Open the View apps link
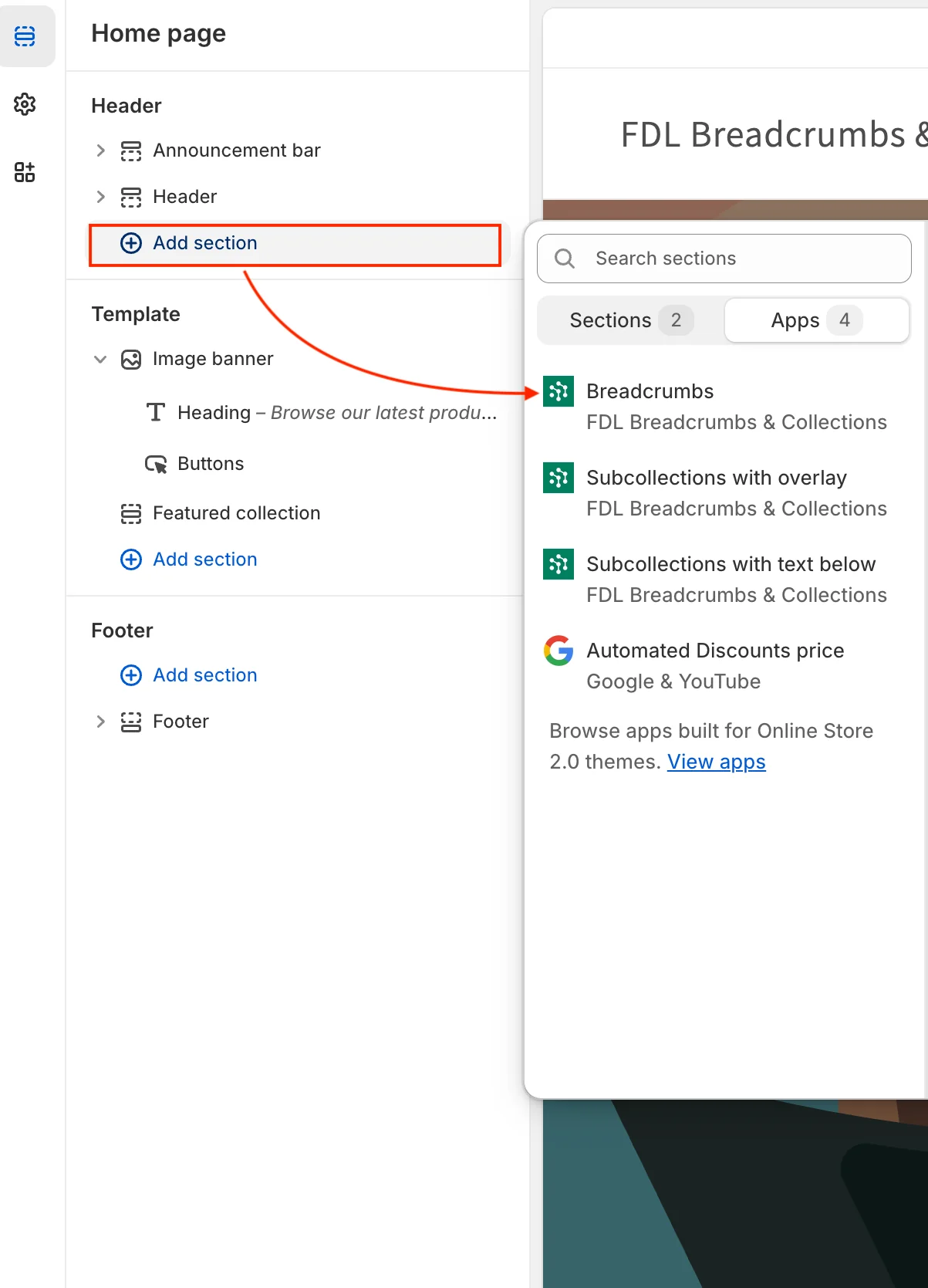This screenshot has width=928, height=1288. click(x=716, y=762)
